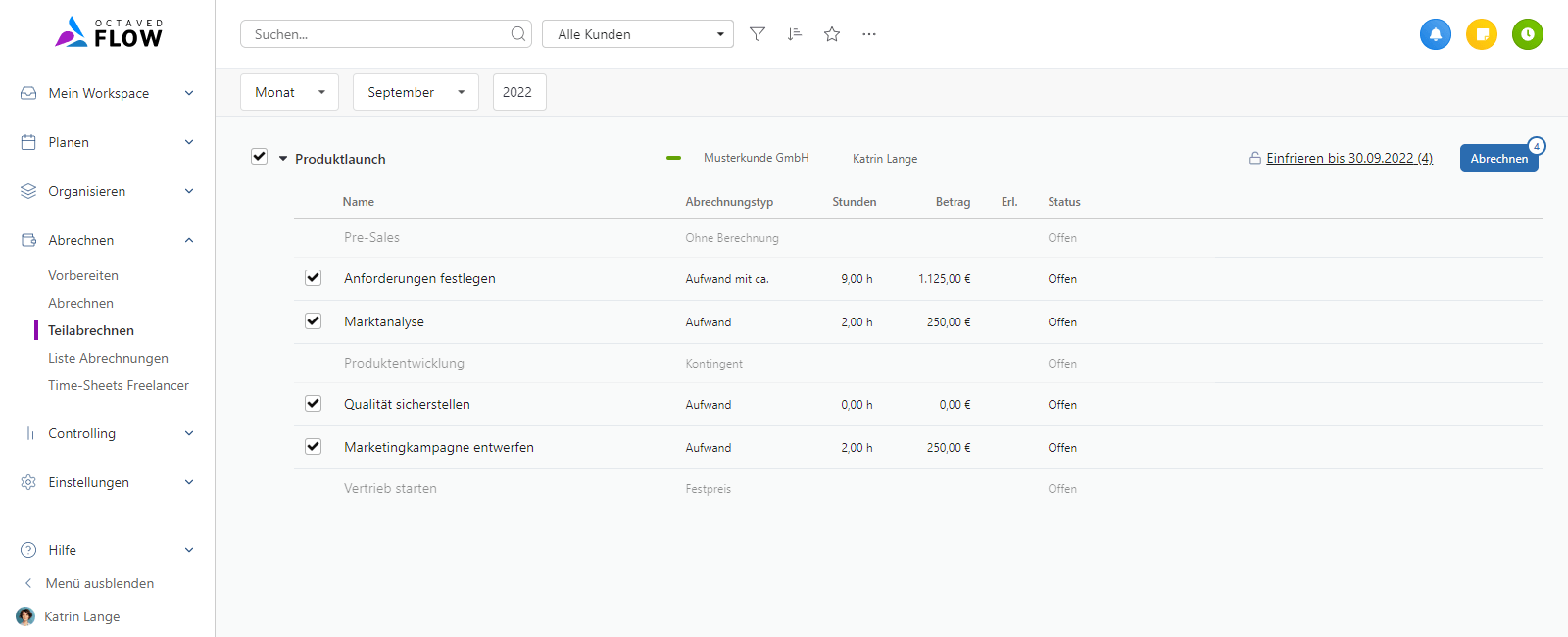
Task: Click the Planen calendar icon
Action: coord(28,142)
